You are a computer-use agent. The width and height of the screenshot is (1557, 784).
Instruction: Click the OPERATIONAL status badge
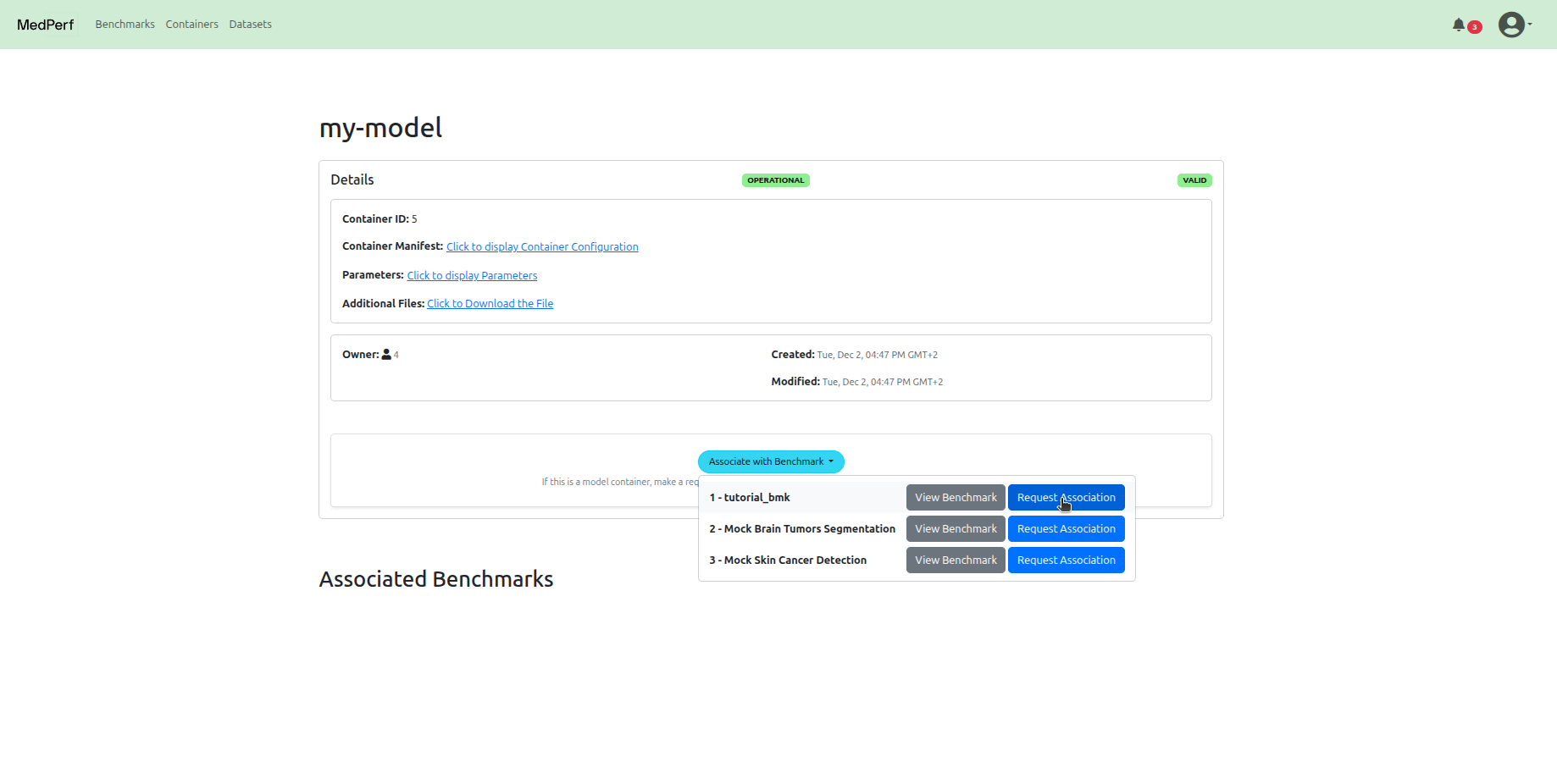click(x=775, y=180)
